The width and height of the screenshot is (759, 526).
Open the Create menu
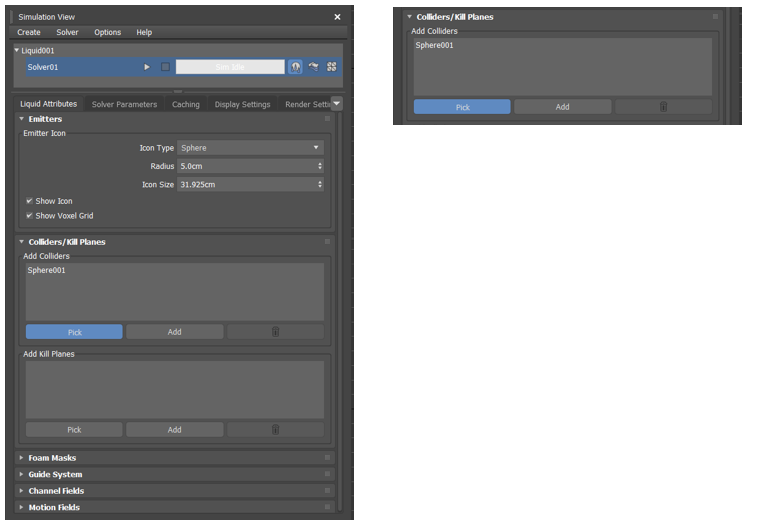coord(29,32)
